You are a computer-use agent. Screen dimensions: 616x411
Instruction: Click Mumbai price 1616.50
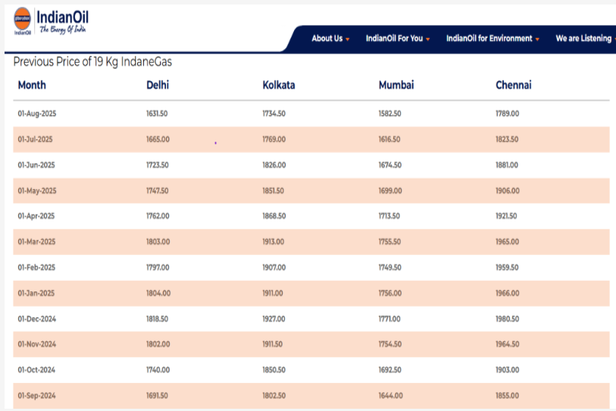pyautogui.click(x=389, y=139)
